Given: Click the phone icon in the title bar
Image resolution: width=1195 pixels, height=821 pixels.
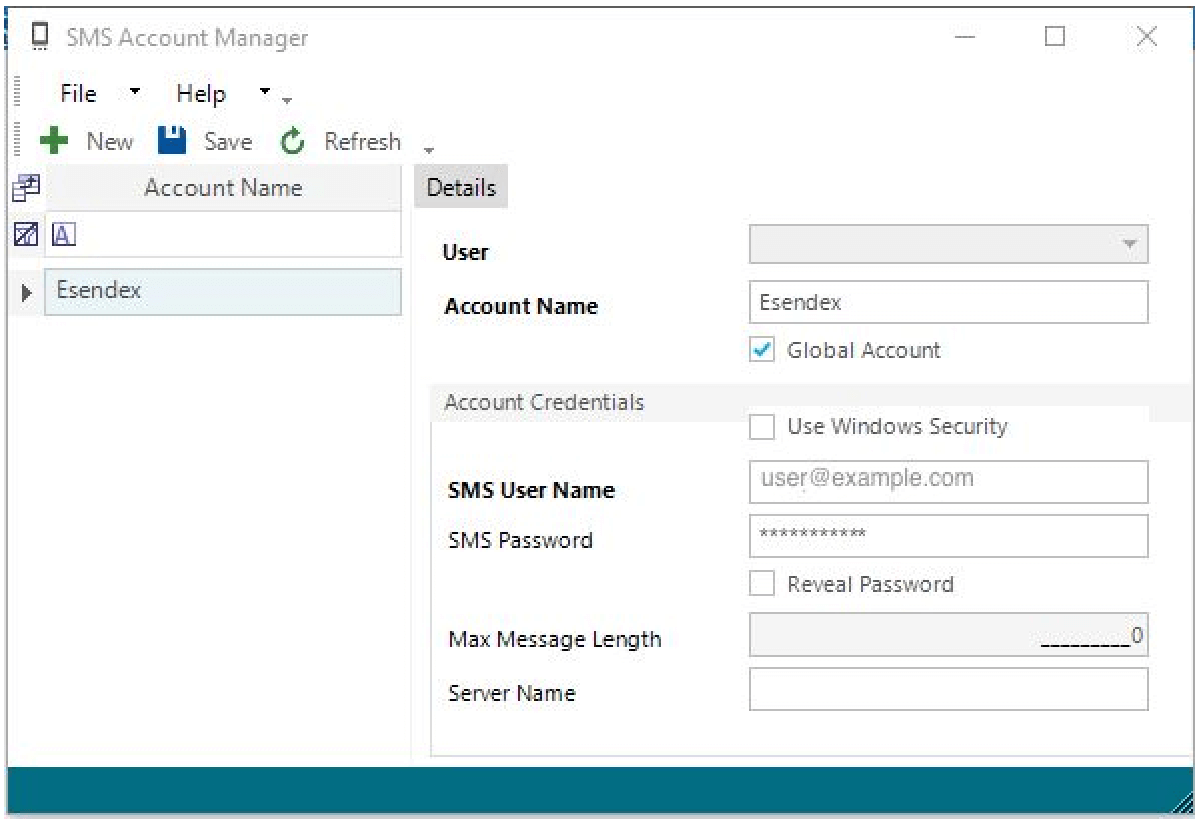Looking at the screenshot, I should click(40, 36).
